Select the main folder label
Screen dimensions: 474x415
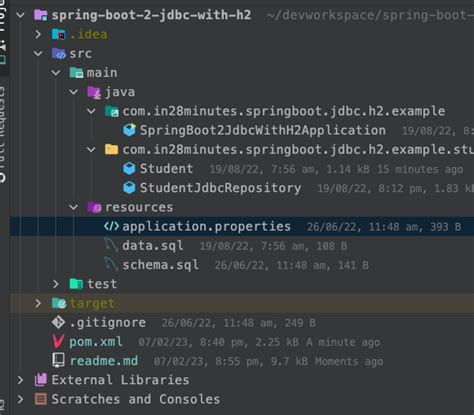102,73
